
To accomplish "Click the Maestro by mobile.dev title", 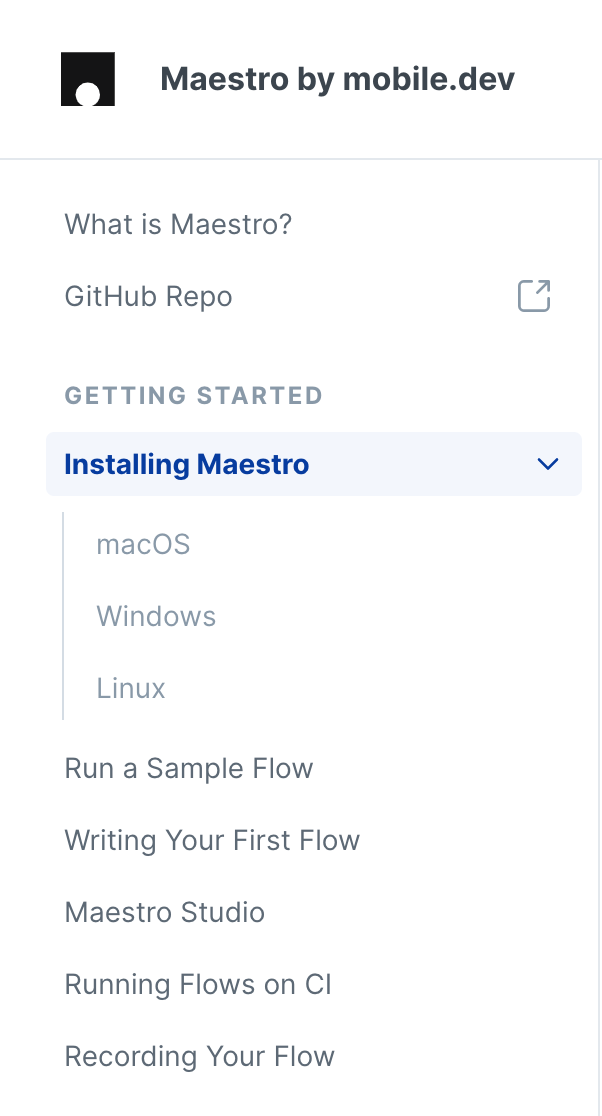I will 337,78.
